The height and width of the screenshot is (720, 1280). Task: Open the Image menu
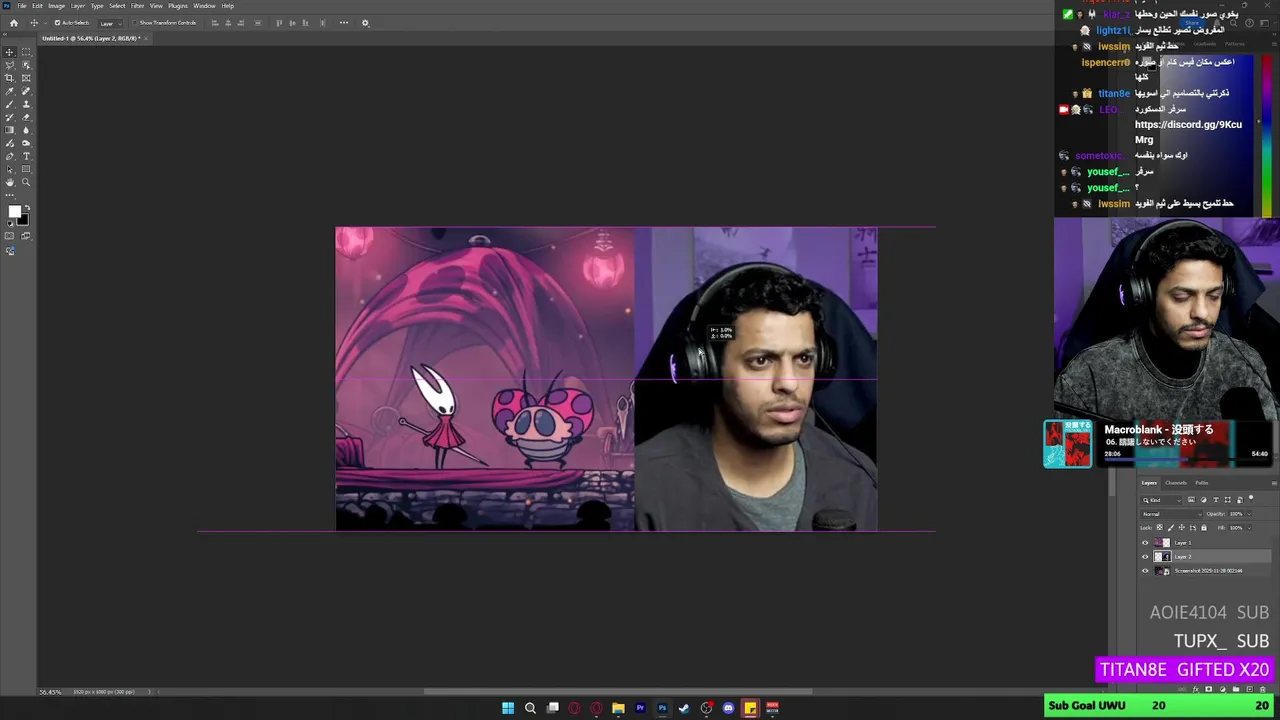[x=56, y=6]
